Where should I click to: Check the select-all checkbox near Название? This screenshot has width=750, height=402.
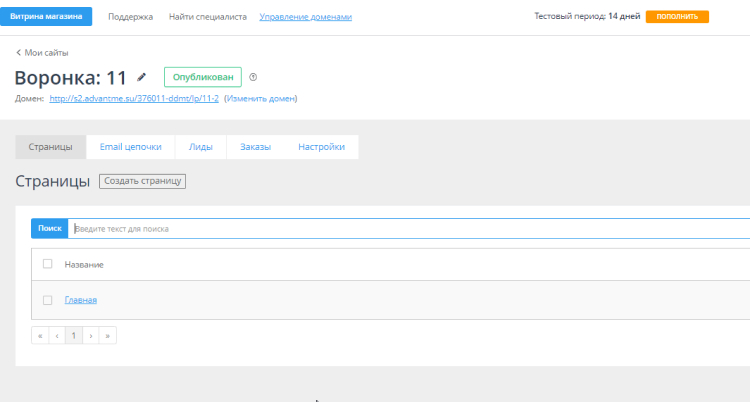[x=47, y=264]
